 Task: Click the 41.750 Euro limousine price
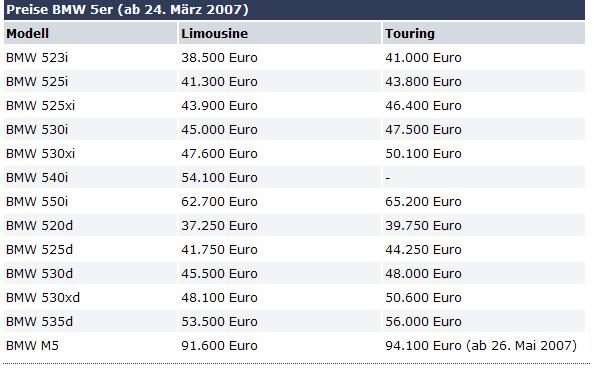point(219,249)
